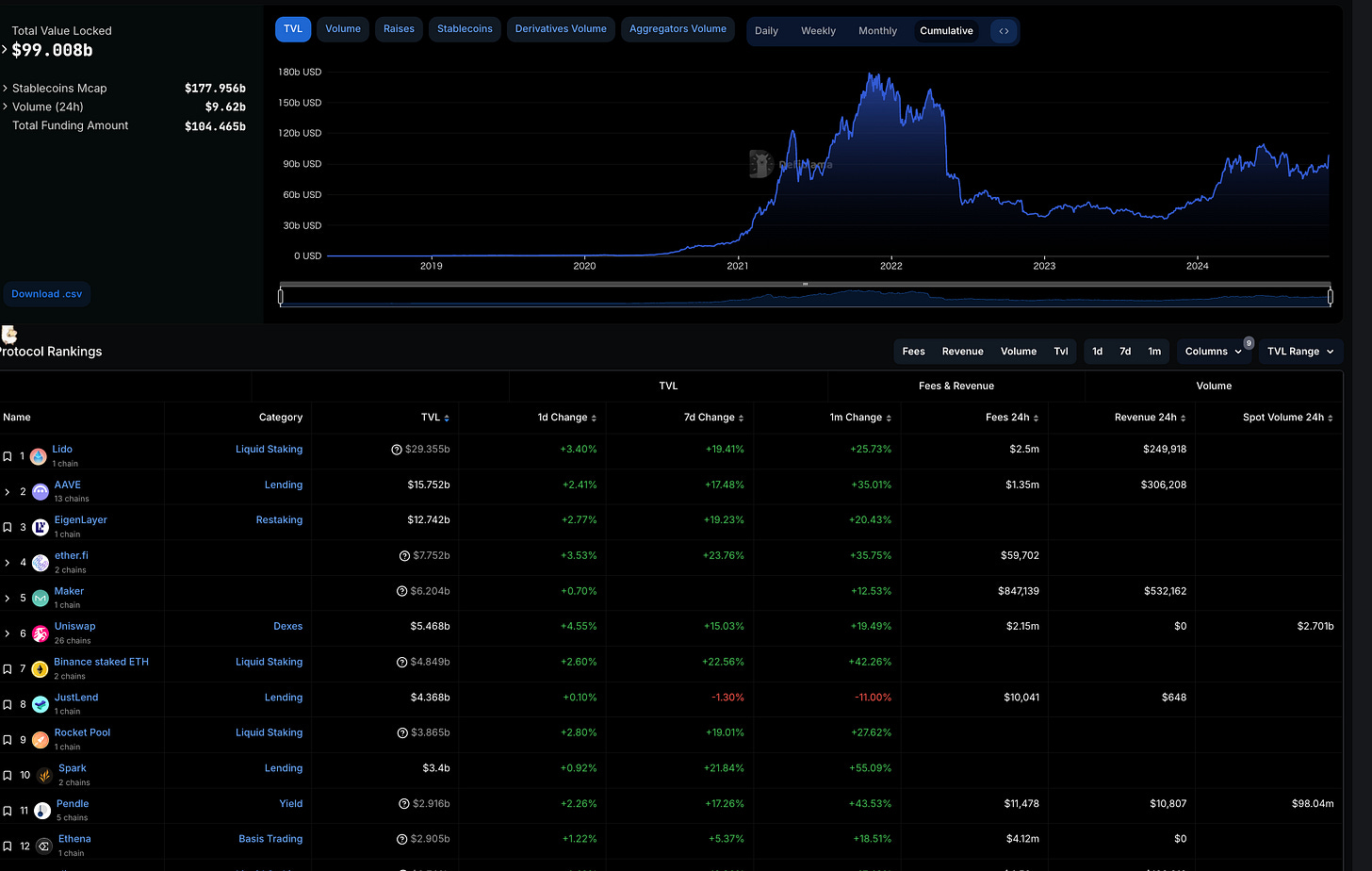
Task: Sort by 1m Change column header
Action: (x=862, y=418)
